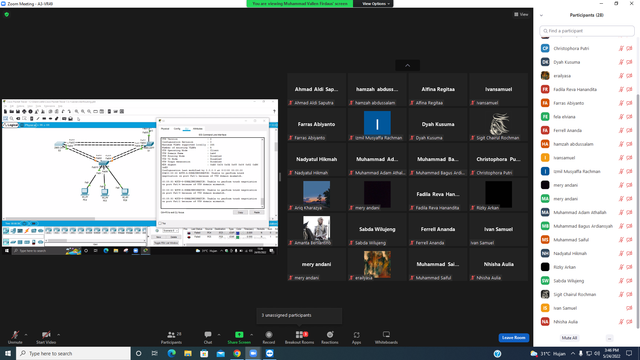Click the video-off icon beside Ivan Samuel

point(629,308)
